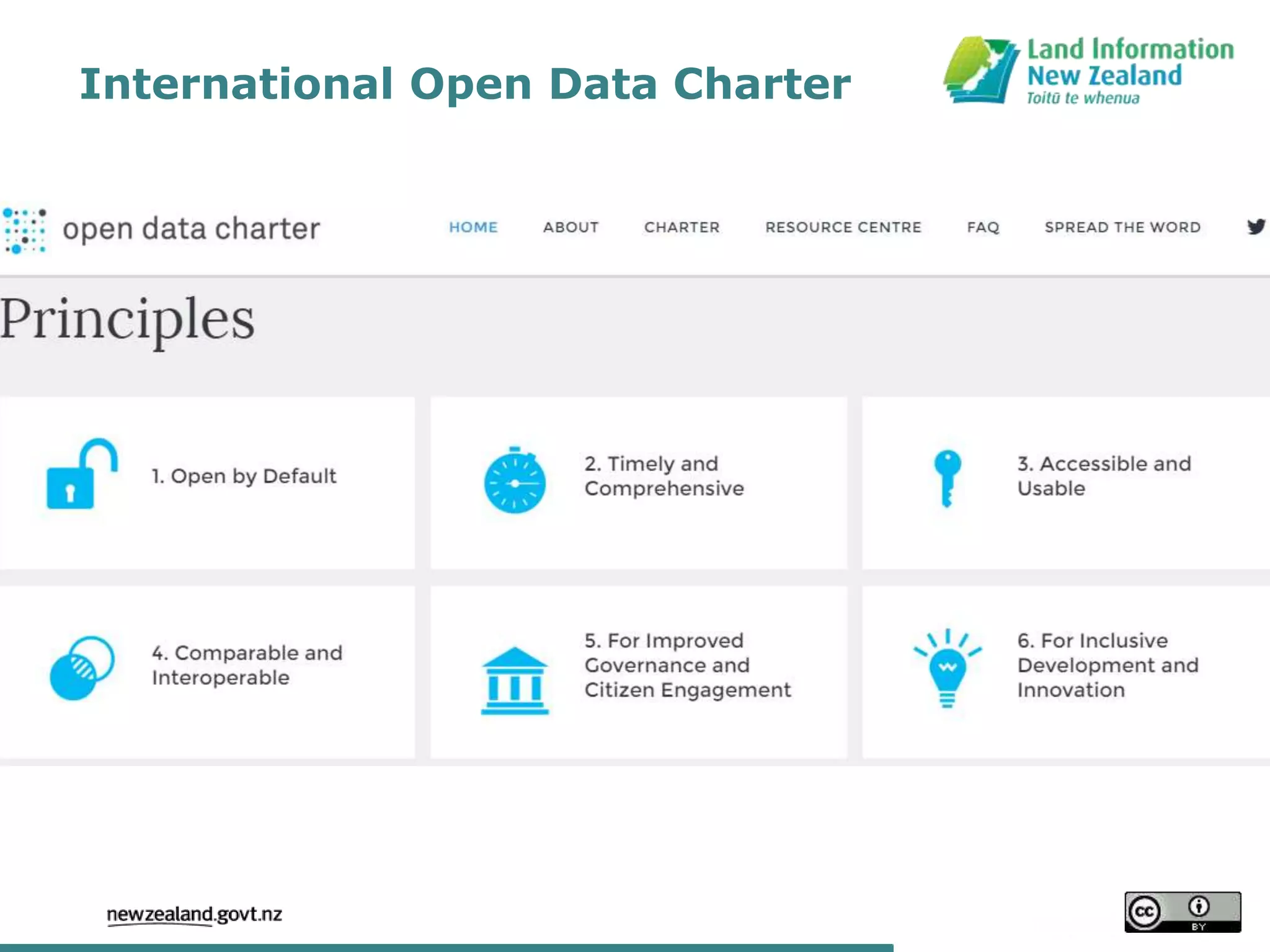Click the open padlock icon

82,474
